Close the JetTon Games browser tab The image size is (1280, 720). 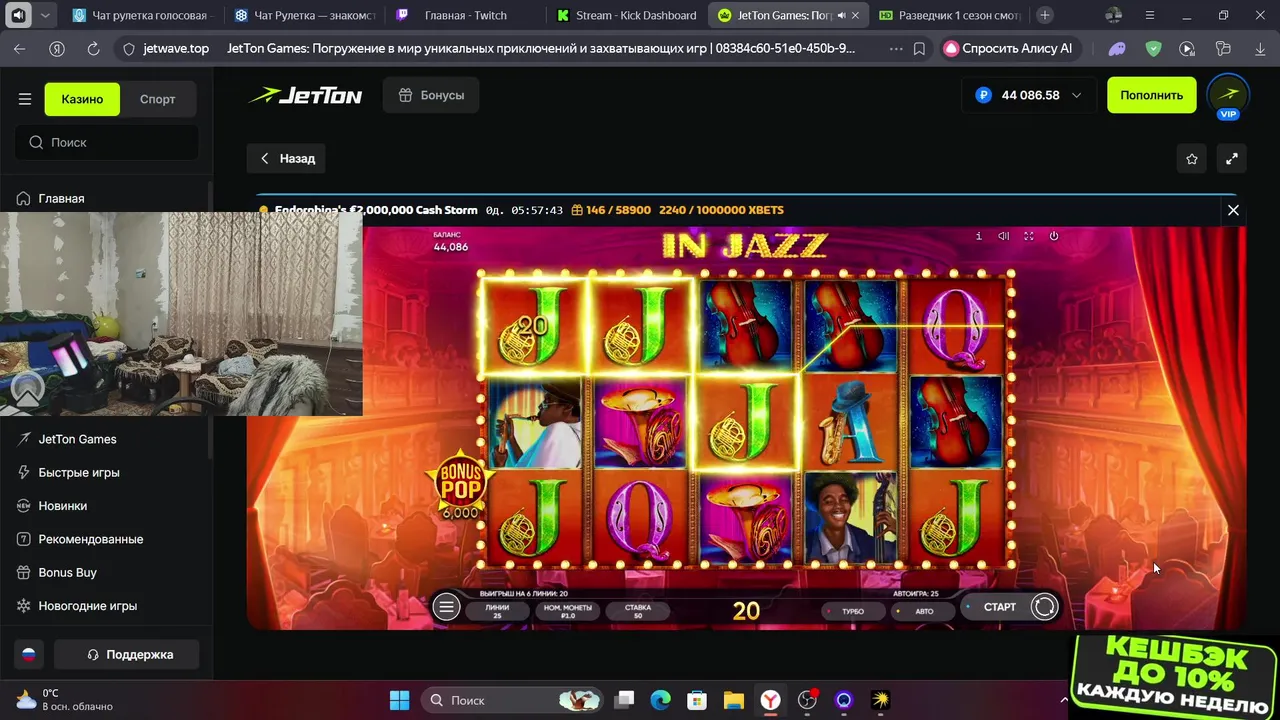point(855,15)
